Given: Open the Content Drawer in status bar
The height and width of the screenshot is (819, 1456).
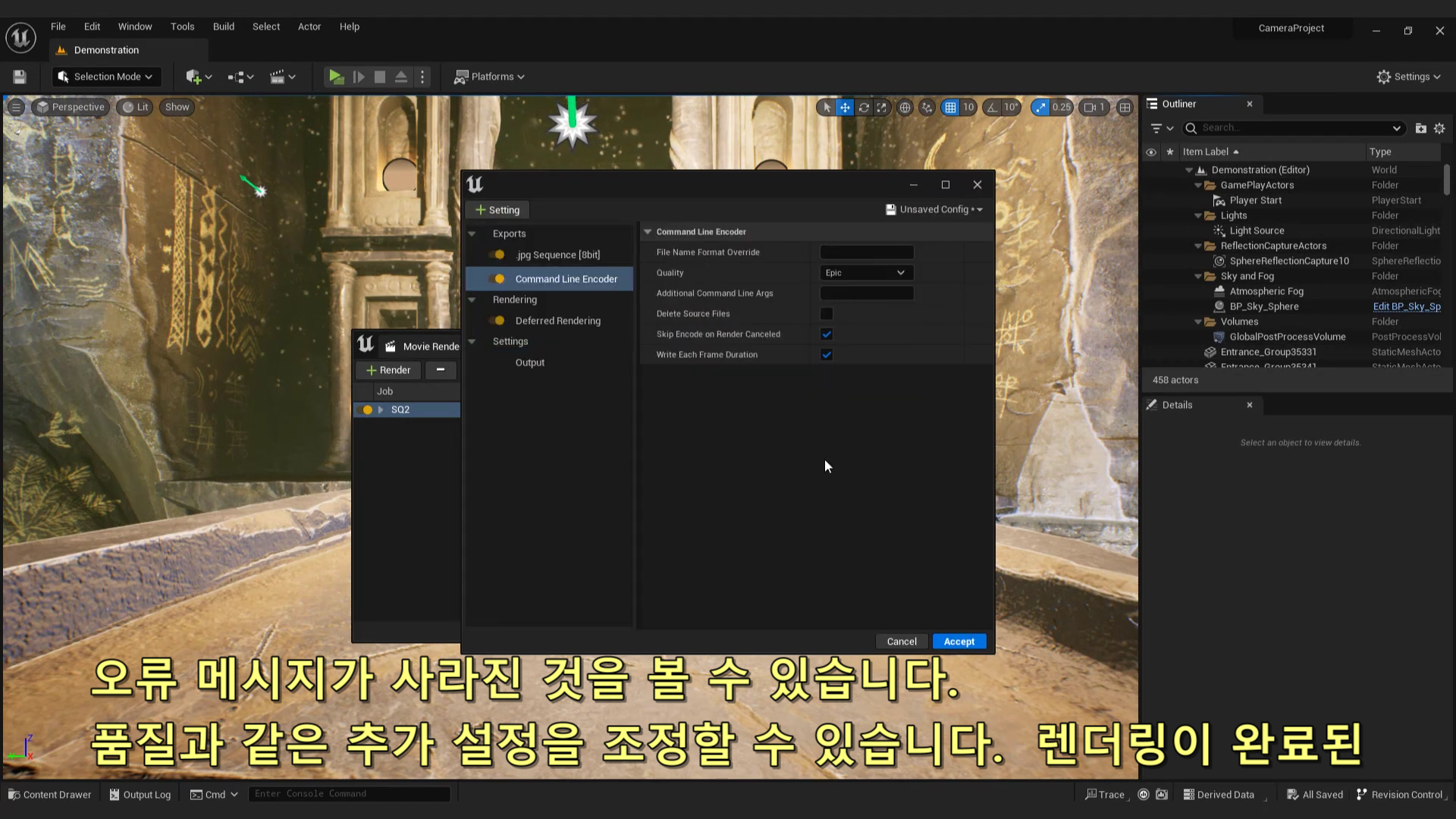Looking at the screenshot, I should (50, 795).
